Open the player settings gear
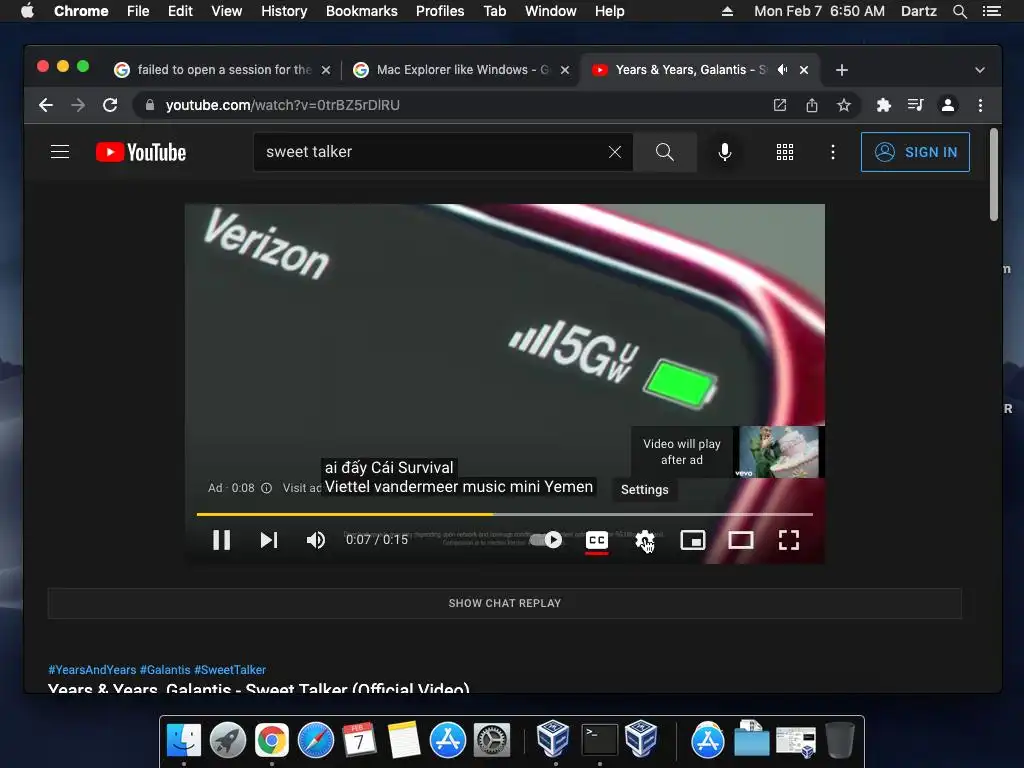 (645, 540)
